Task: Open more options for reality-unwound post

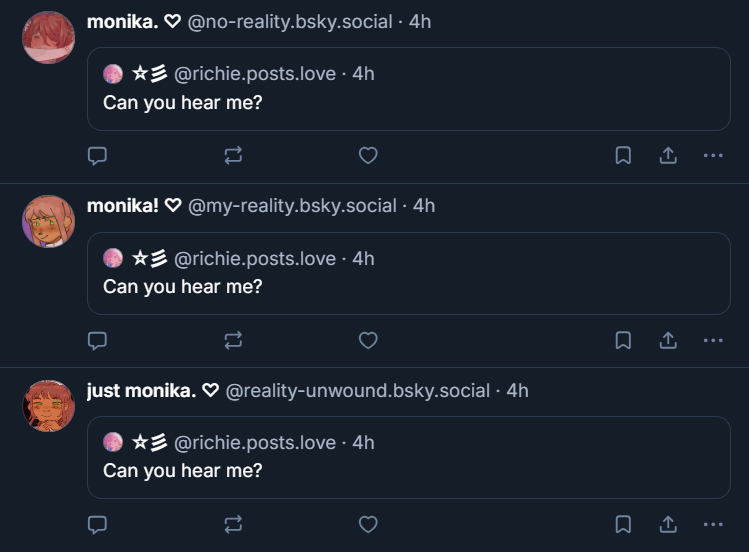Action: (713, 524)
